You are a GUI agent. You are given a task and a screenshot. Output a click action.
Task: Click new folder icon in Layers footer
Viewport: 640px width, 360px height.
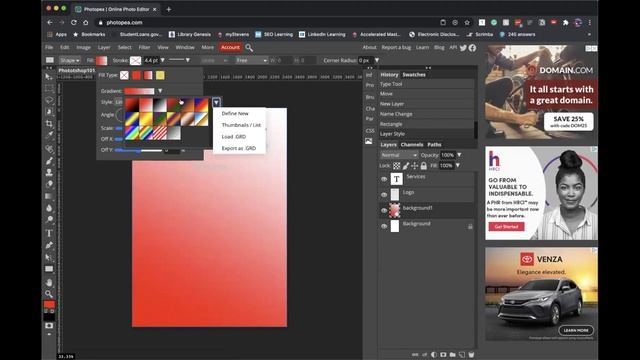point(452,355)
